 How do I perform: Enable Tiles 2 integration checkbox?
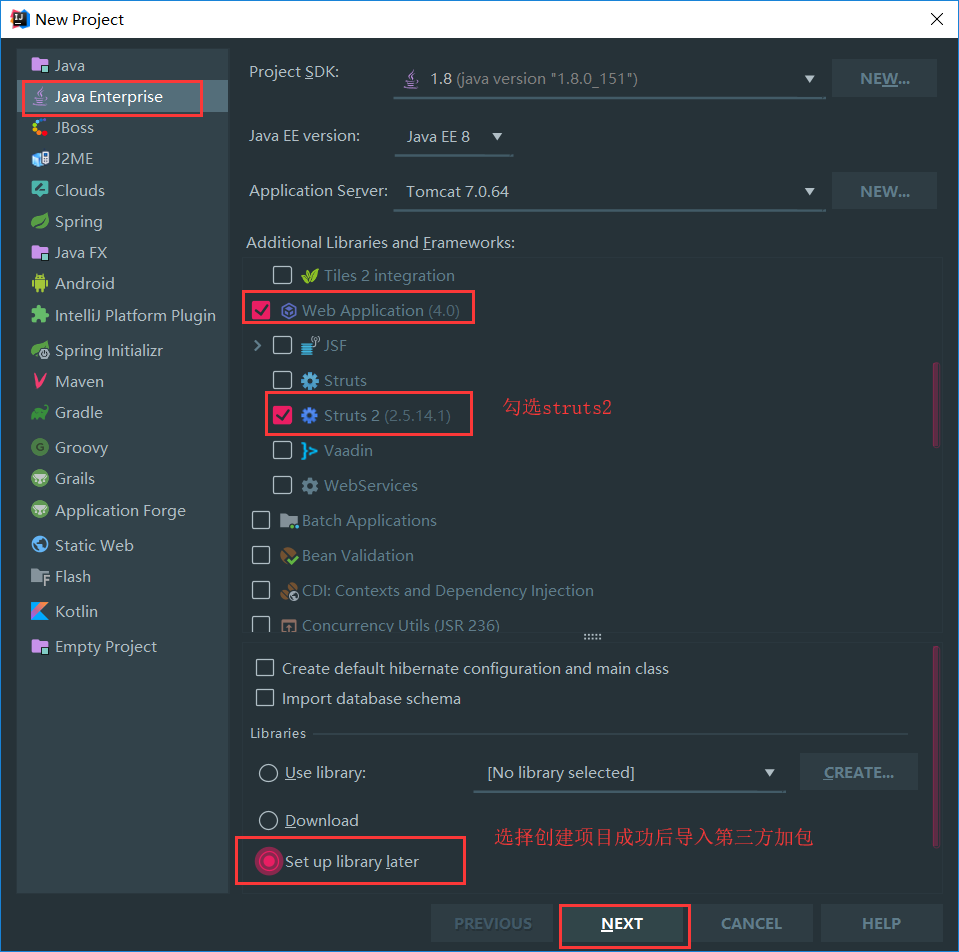tap(282, 275)
